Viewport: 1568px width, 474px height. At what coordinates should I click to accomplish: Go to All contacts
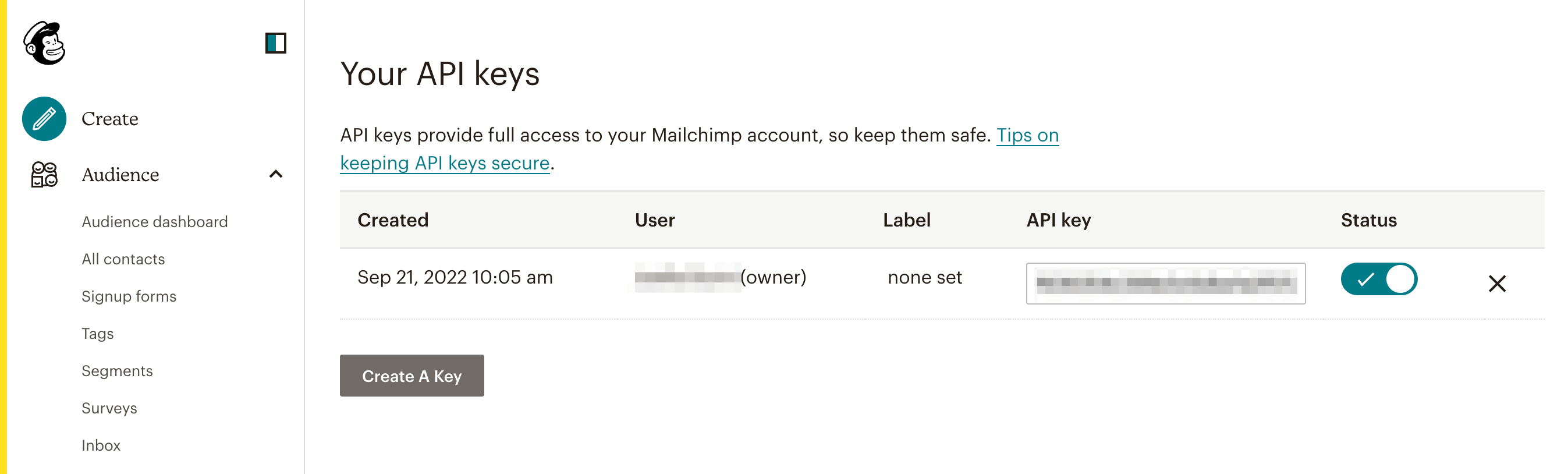tap(123, 259)
